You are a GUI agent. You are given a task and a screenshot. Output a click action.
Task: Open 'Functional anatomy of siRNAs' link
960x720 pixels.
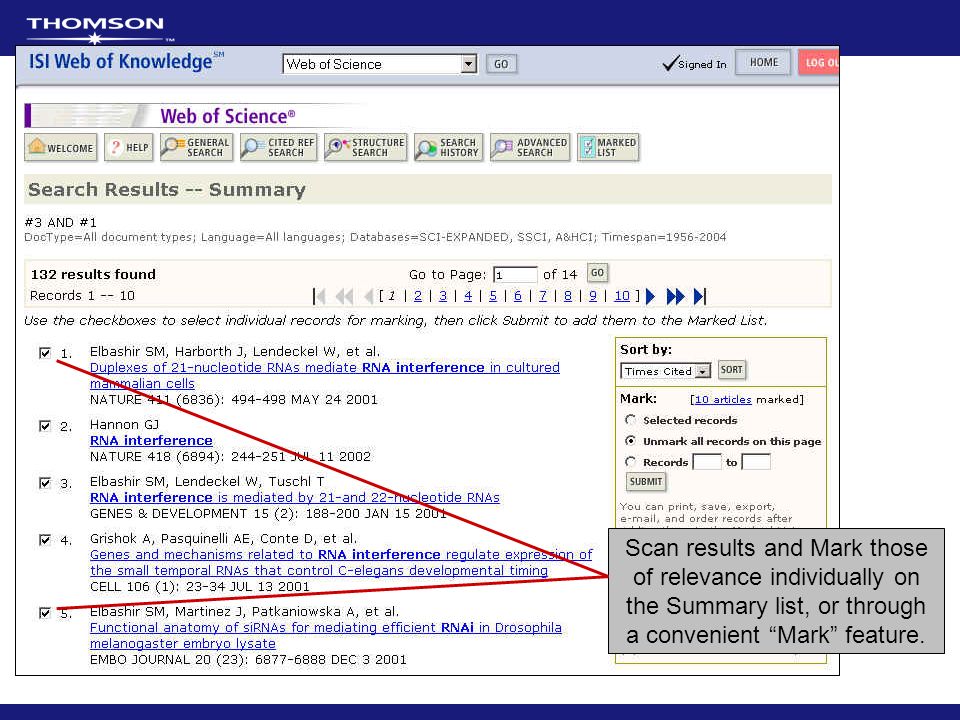[326, 636]
